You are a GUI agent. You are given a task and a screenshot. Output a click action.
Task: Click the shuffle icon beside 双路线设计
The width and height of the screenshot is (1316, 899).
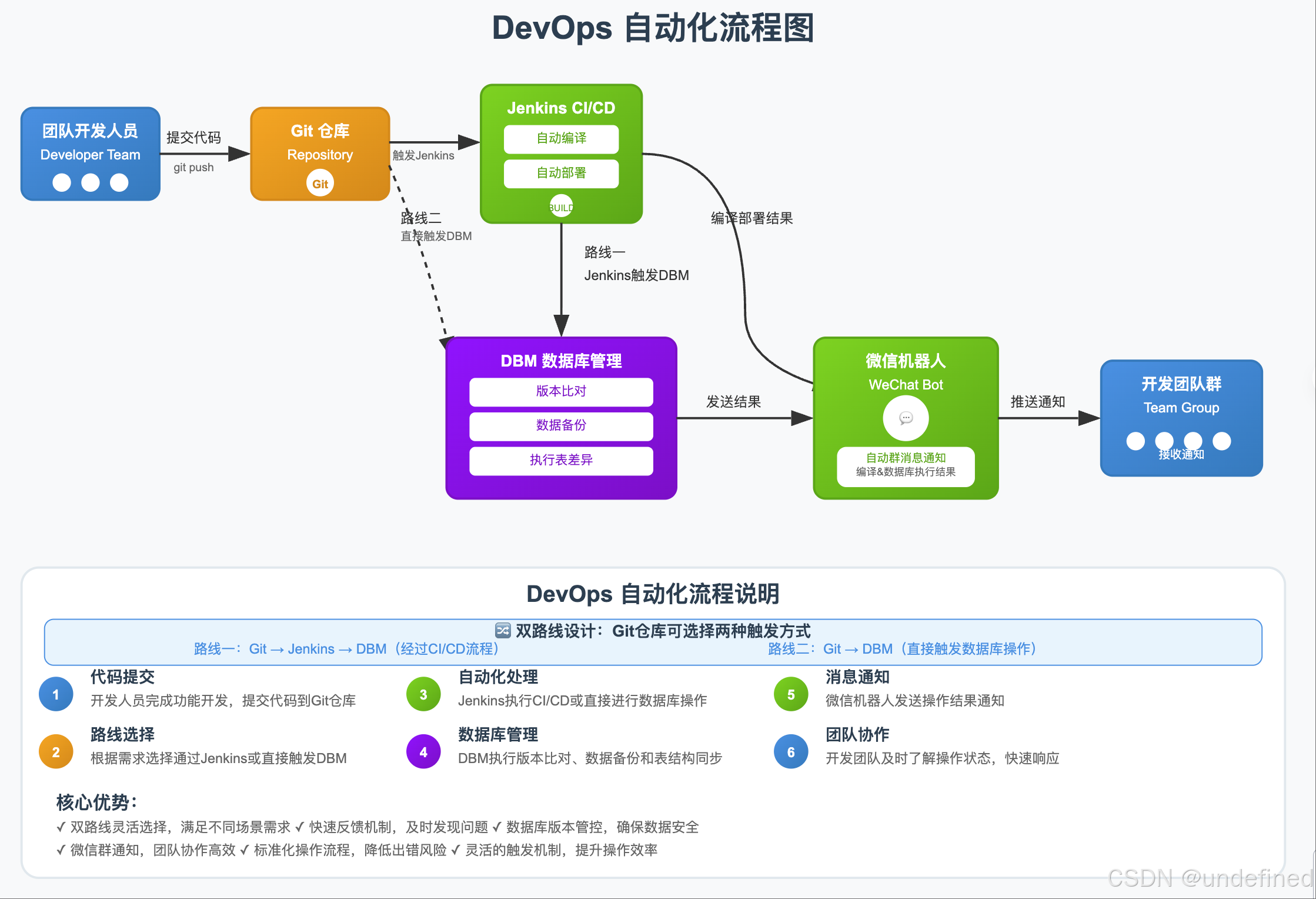click(503, 631)
